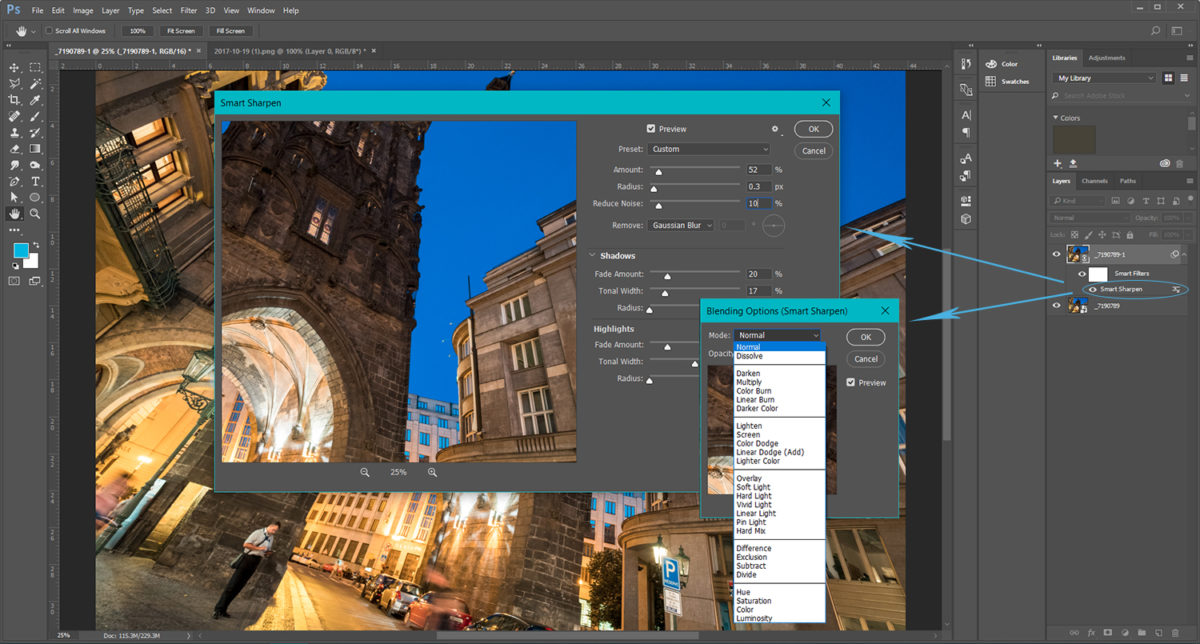Click Cancel in Smart Sharpen dialog
This screenshot has width=1200, height=644.
coord(813,151)
